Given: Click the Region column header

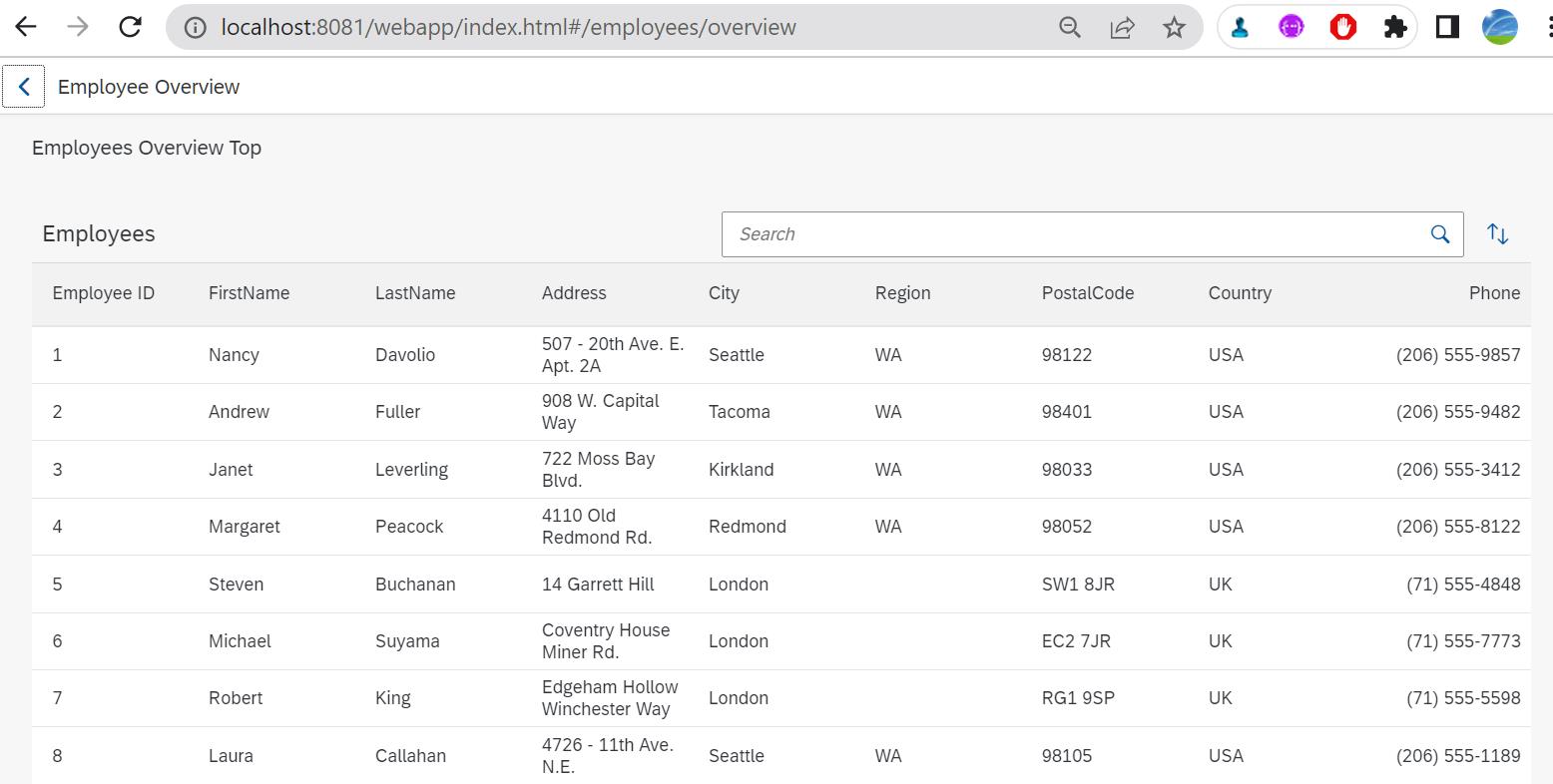Looking at the screenshot, I should coord(902,293).
